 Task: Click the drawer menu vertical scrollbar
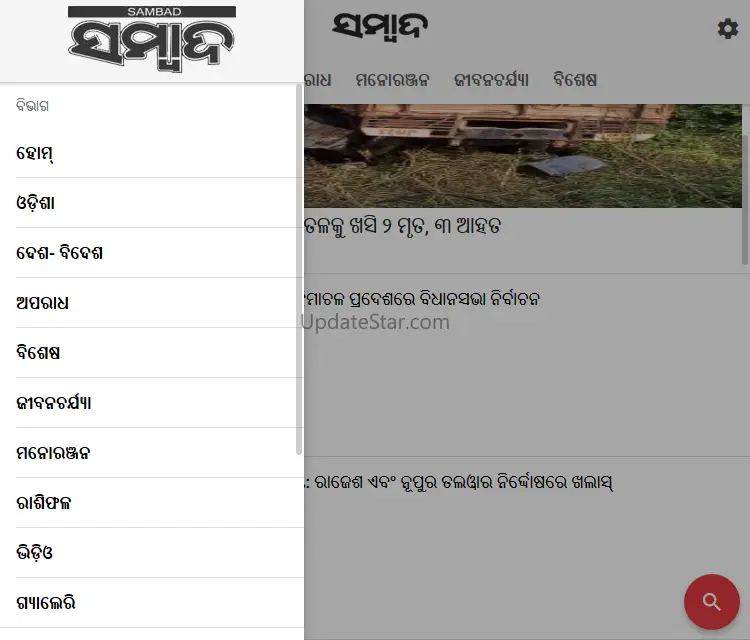(x=299, y=270)
